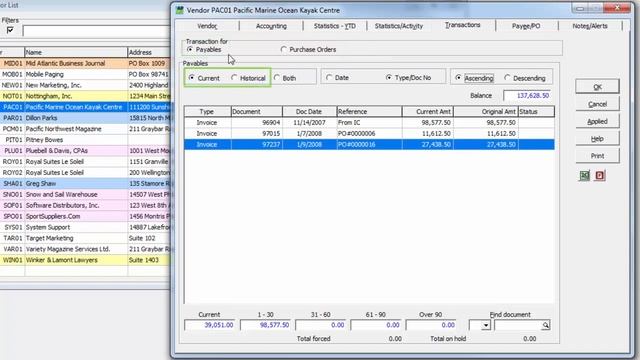640x360 pixels.
Task: Click the Balance value field
Action: [x=527, y=96]
